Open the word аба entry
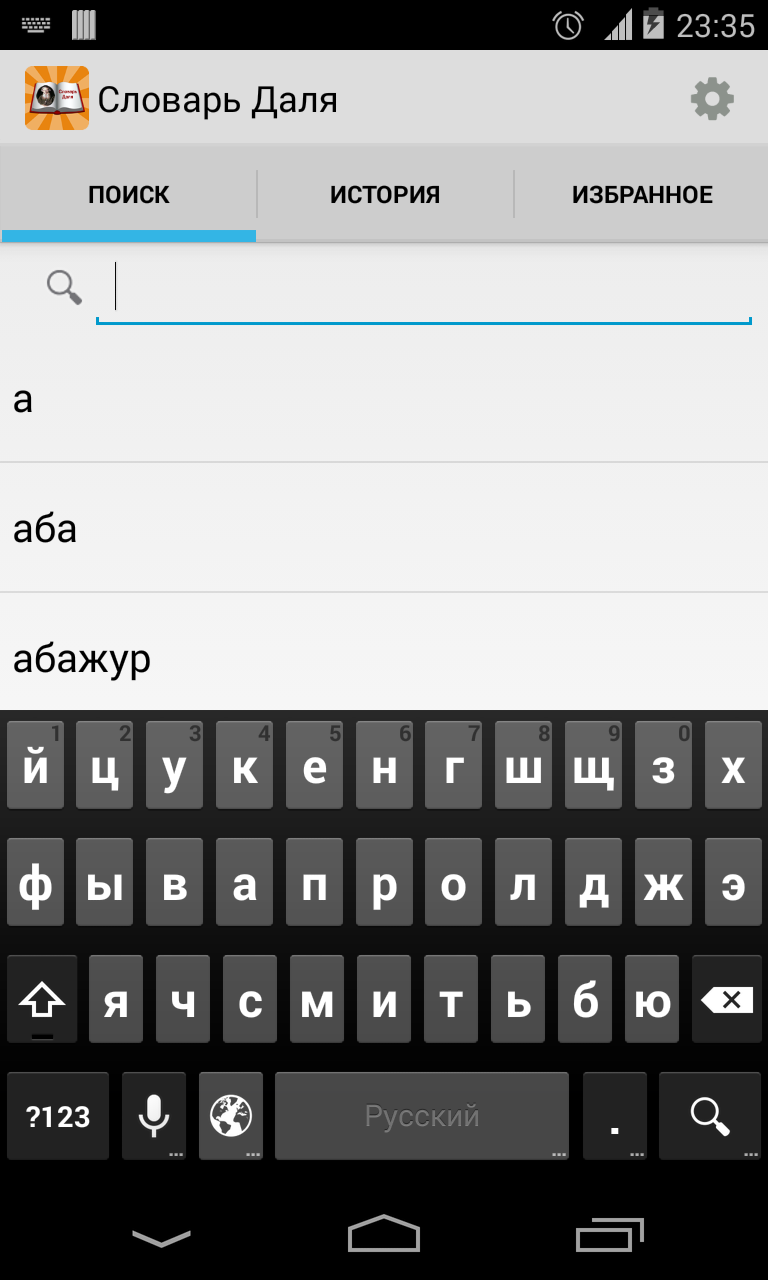 (x=384, y=527)
